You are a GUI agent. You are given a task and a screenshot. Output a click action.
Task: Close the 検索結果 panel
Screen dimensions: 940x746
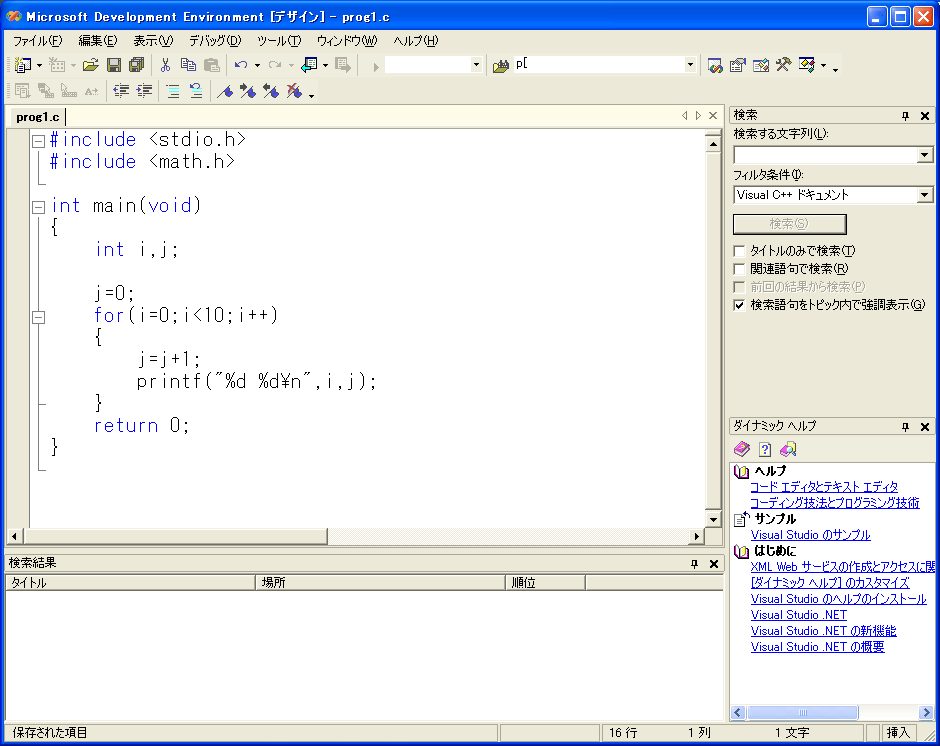(x=714, y=564)
